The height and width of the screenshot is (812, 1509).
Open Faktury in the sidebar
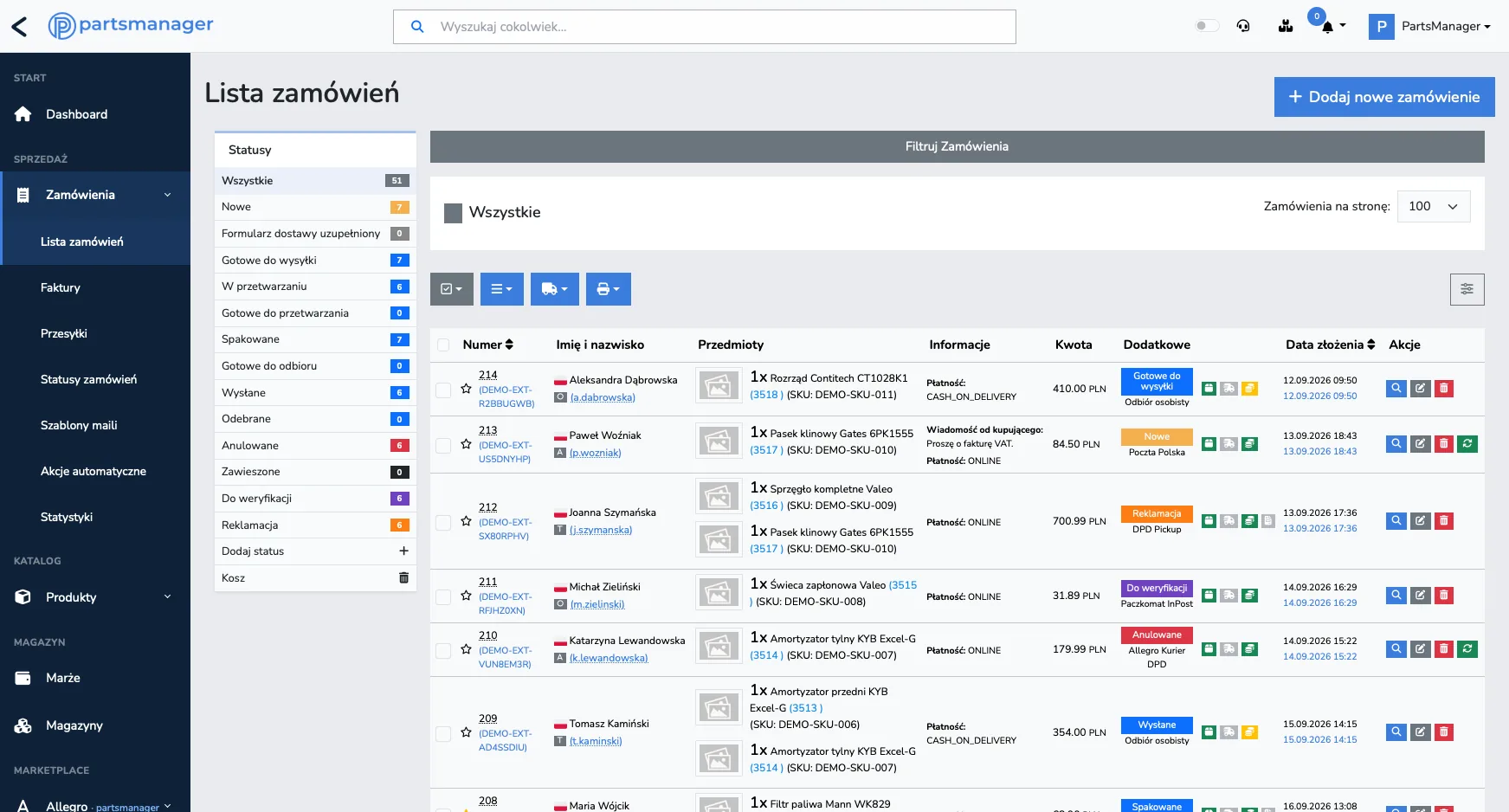(61, 287)
